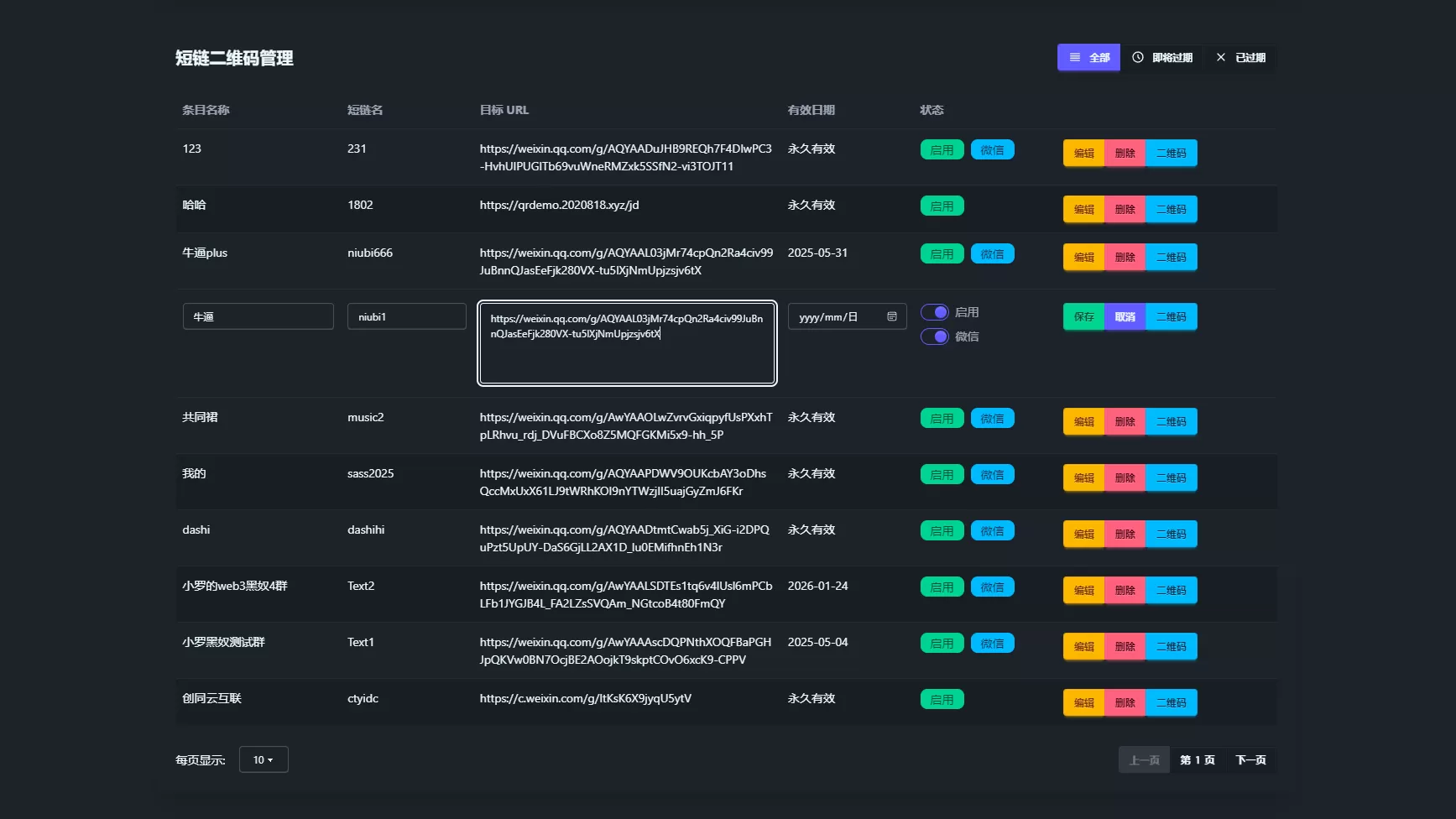The height and width of the screenshot is (819, 1456).
Task: Open the per-page count dropdown
Action: [x=264, y=759]
